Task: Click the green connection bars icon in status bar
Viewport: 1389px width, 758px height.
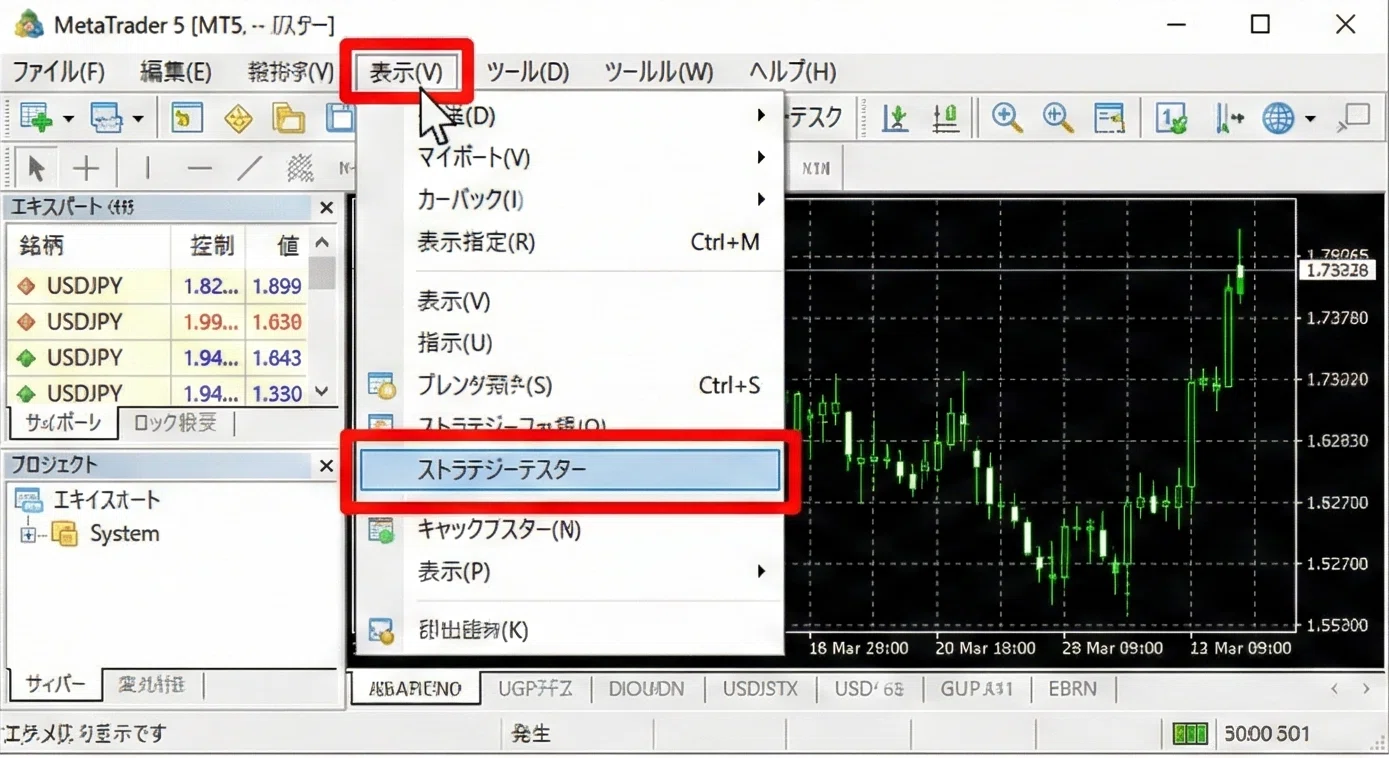Action: [x=1190, y=734]
